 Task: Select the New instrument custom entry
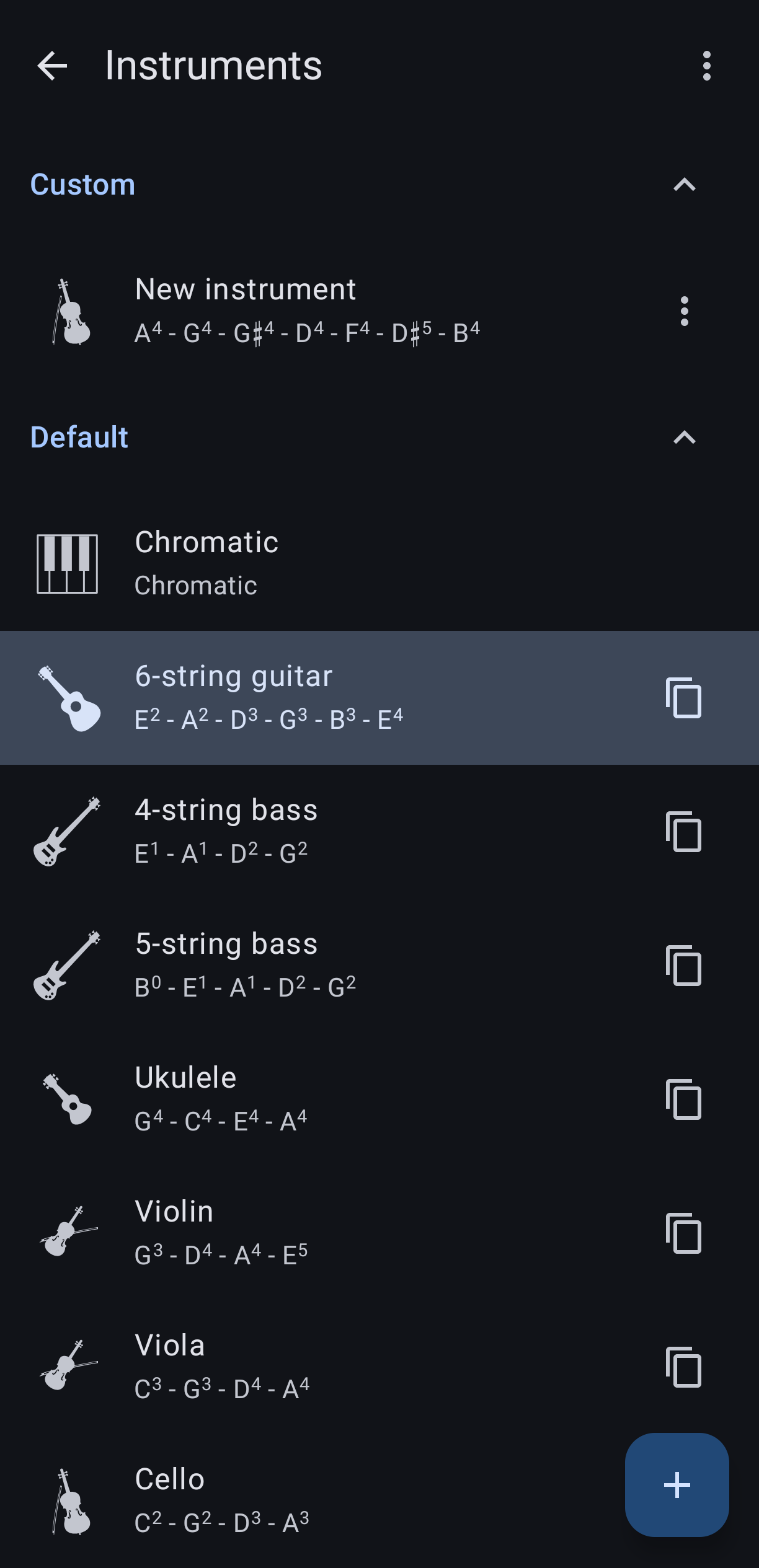(x=307, y=310)
